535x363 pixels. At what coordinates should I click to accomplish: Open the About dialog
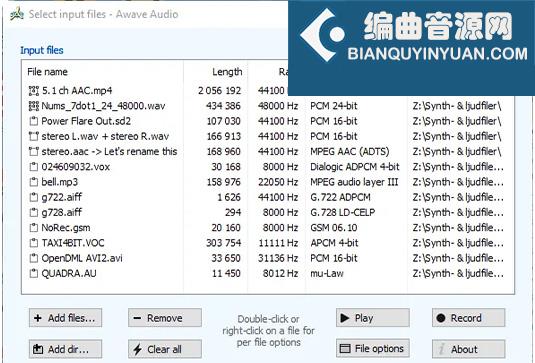468,349
